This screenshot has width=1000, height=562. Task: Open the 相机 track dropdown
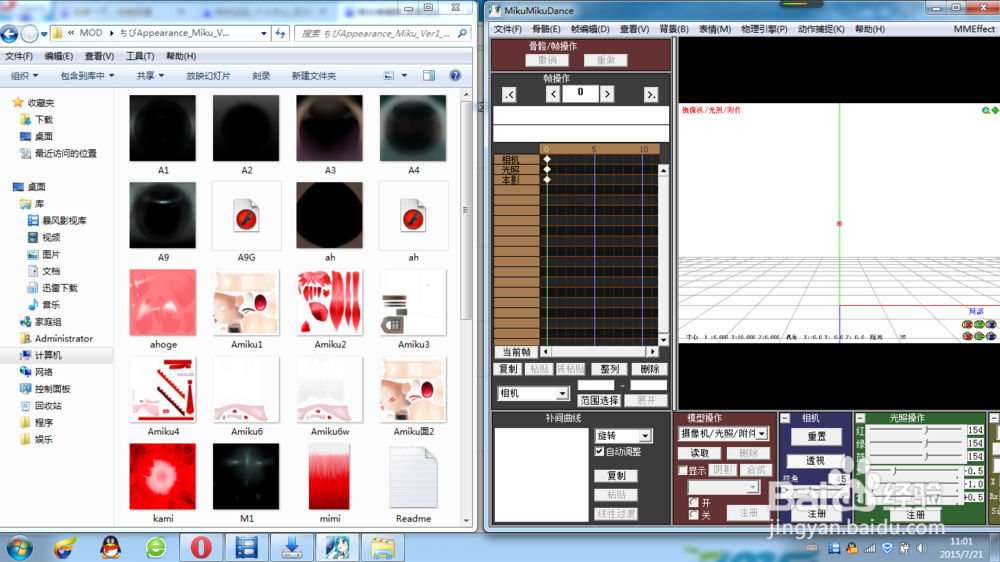pos(562,394)
